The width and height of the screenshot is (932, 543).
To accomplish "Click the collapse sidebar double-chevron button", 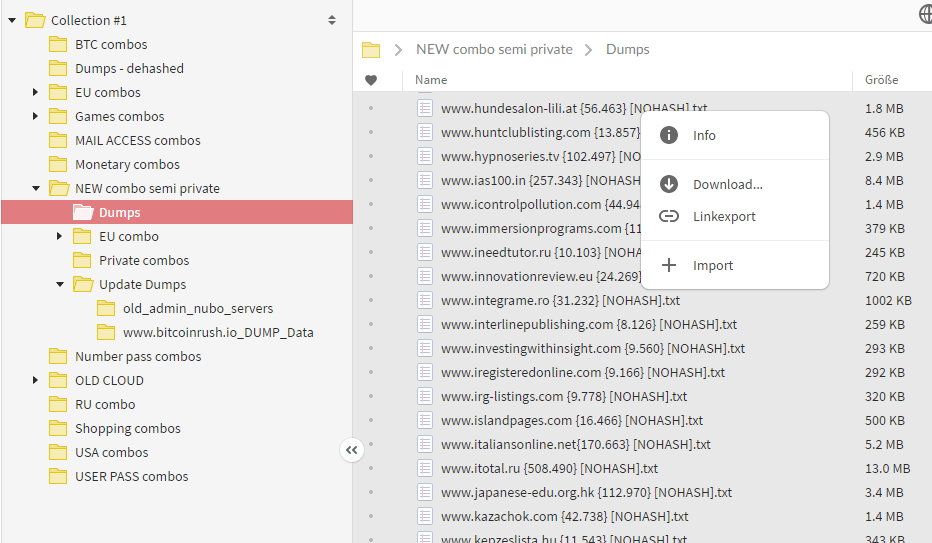I will click(352, 450).
